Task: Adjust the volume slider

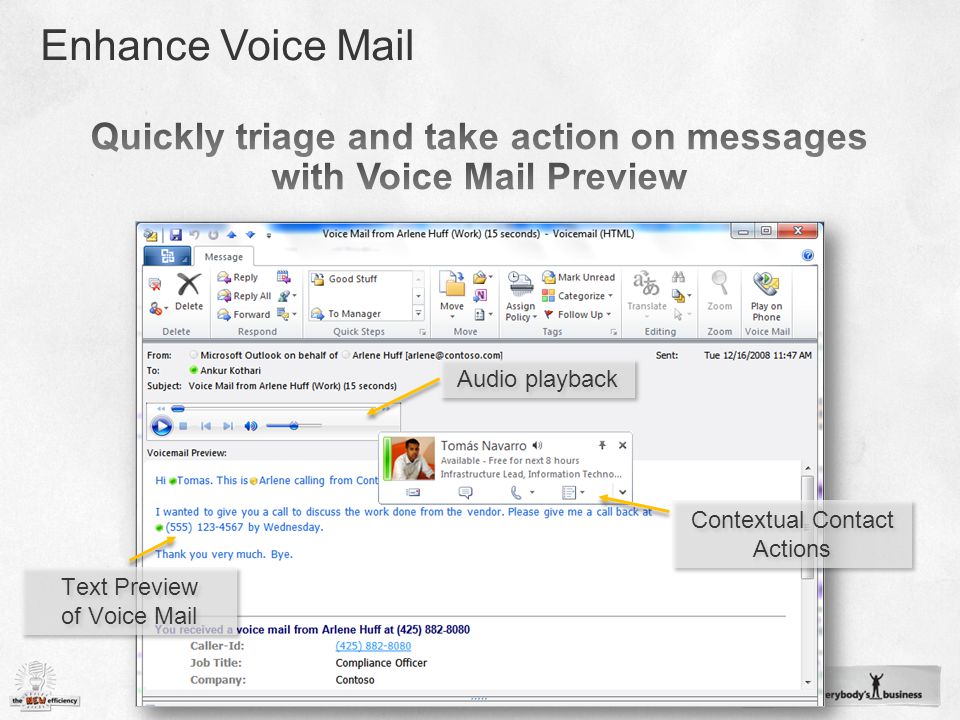Action: tap(294, 426)
